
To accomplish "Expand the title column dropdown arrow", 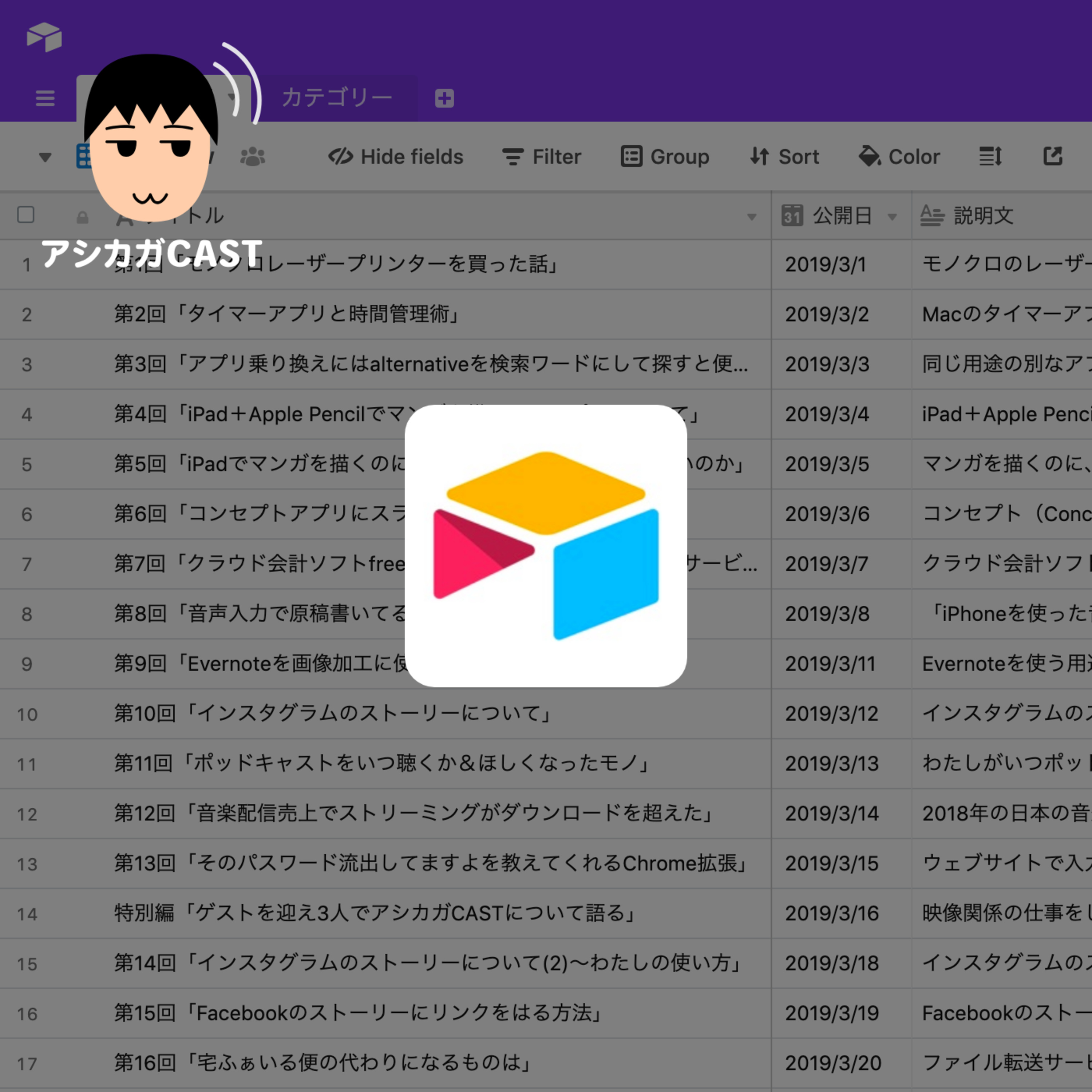I will 752,217.
